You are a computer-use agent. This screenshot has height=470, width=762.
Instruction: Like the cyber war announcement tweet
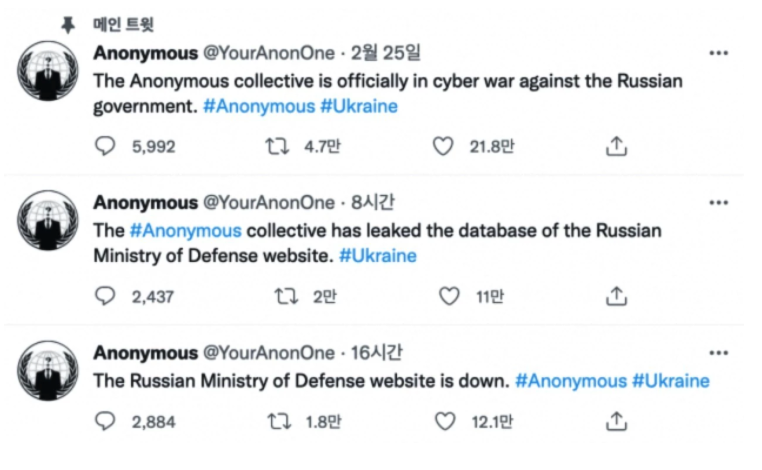tap(443, 146)
